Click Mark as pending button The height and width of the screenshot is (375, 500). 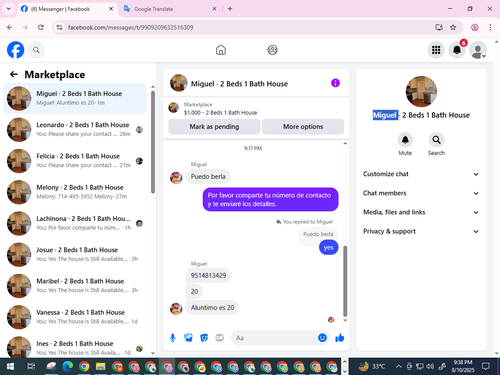tap(214, 127)
